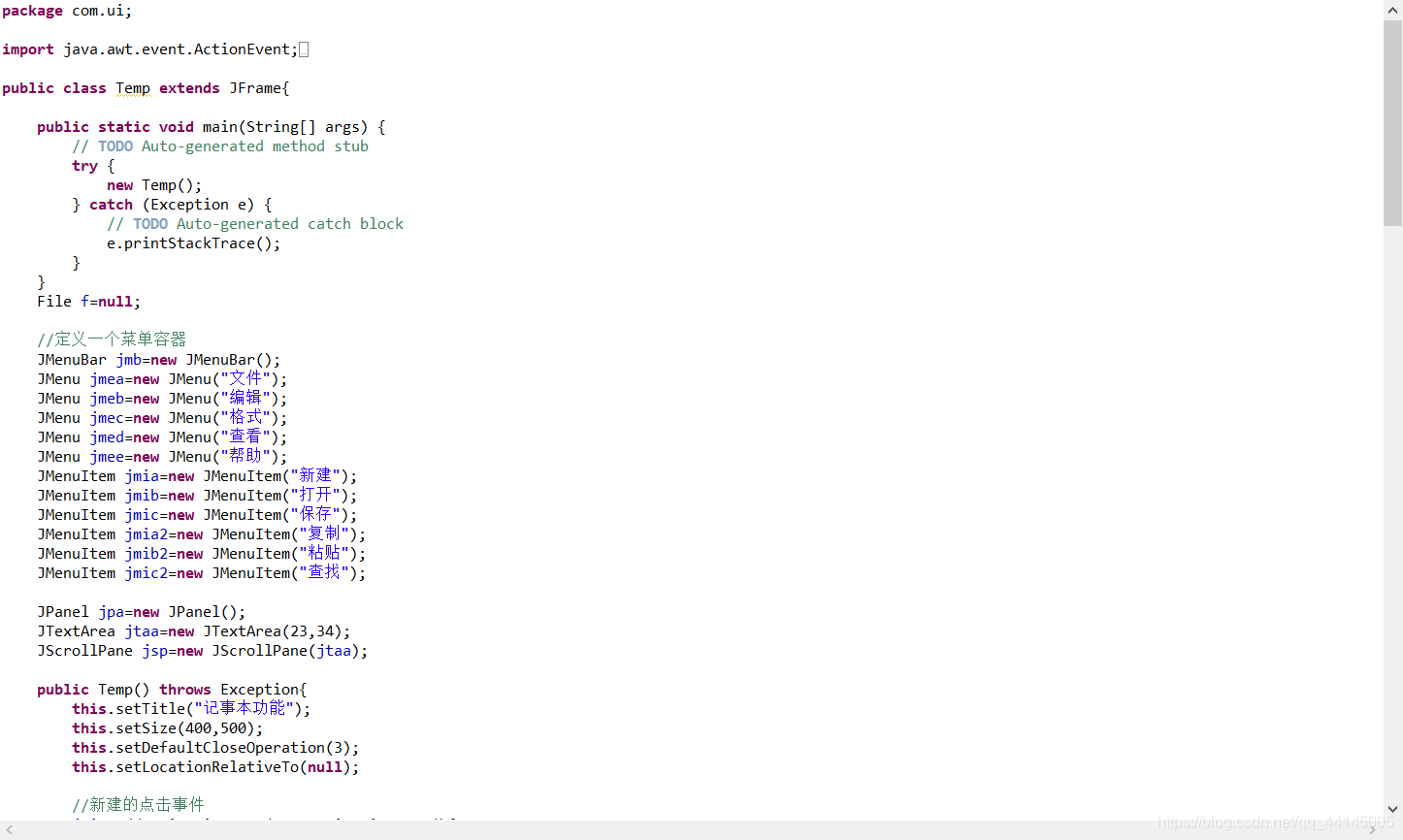Click the setTitle("记事本功能") line

point(191,709)
